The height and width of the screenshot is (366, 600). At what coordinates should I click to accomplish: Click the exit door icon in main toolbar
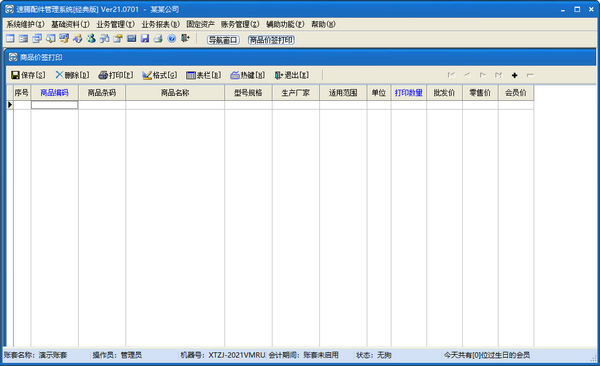(185, 39)
